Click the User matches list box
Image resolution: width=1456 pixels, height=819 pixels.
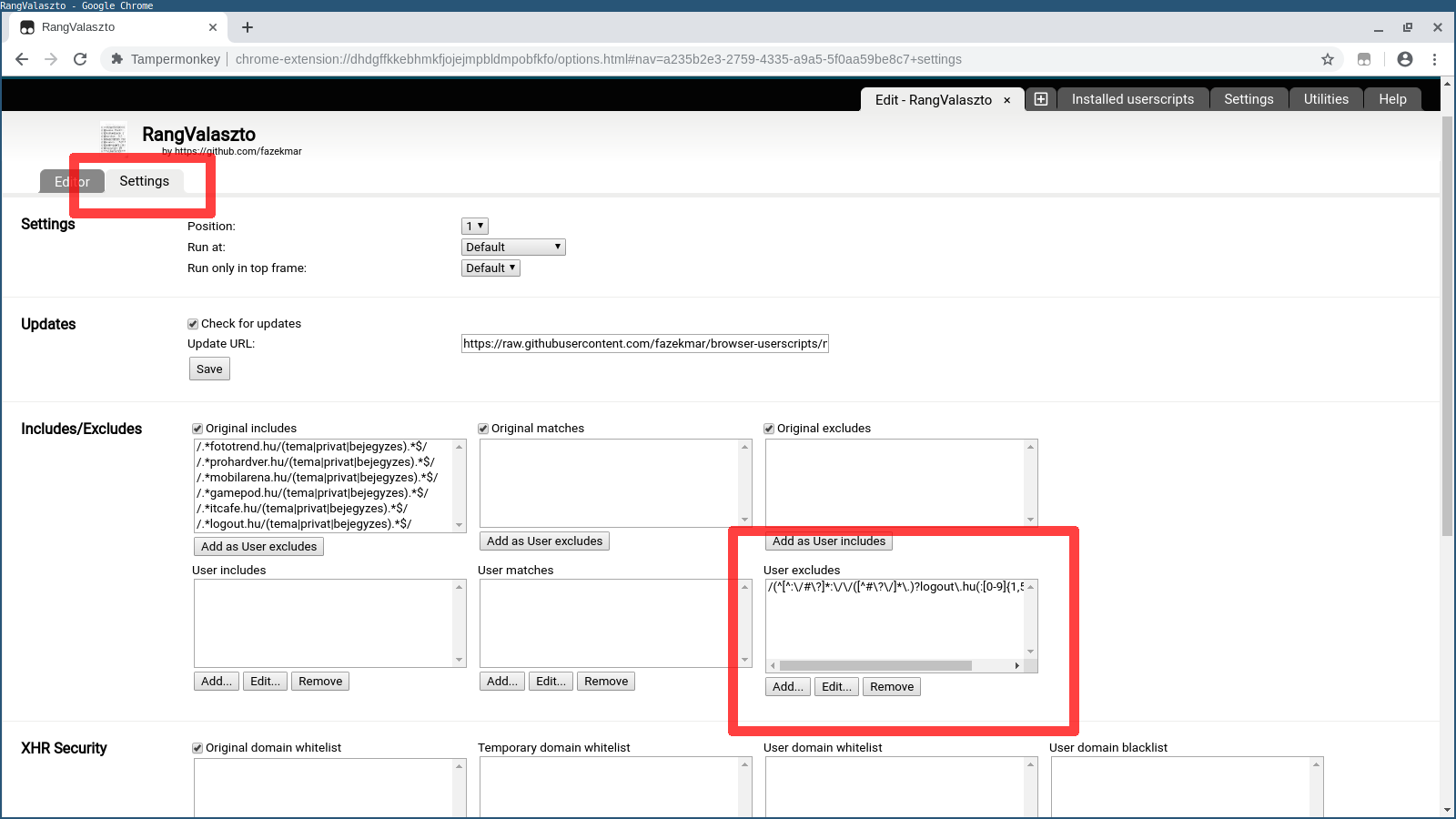(615, 623)
